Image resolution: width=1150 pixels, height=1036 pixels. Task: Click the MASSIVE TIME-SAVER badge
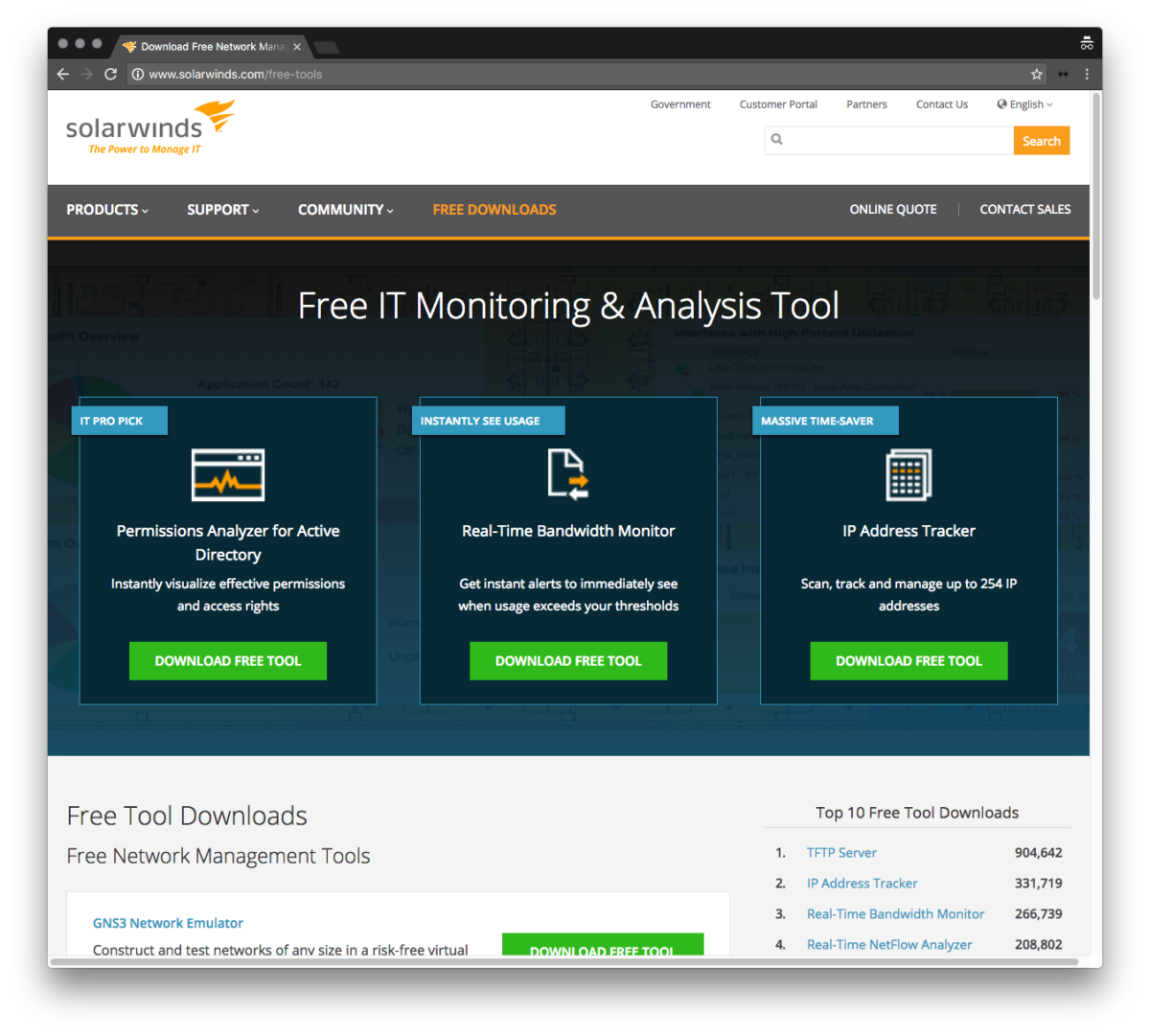pos(826,421)
